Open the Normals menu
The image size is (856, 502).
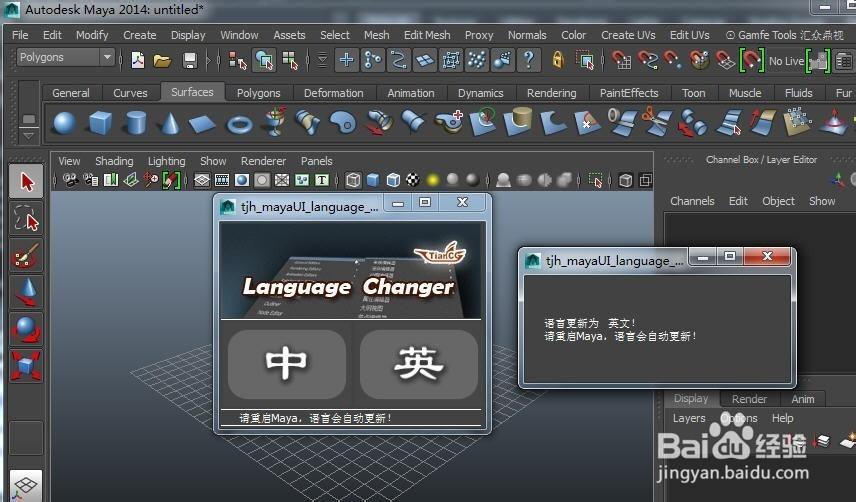click(x=527, y=35)
